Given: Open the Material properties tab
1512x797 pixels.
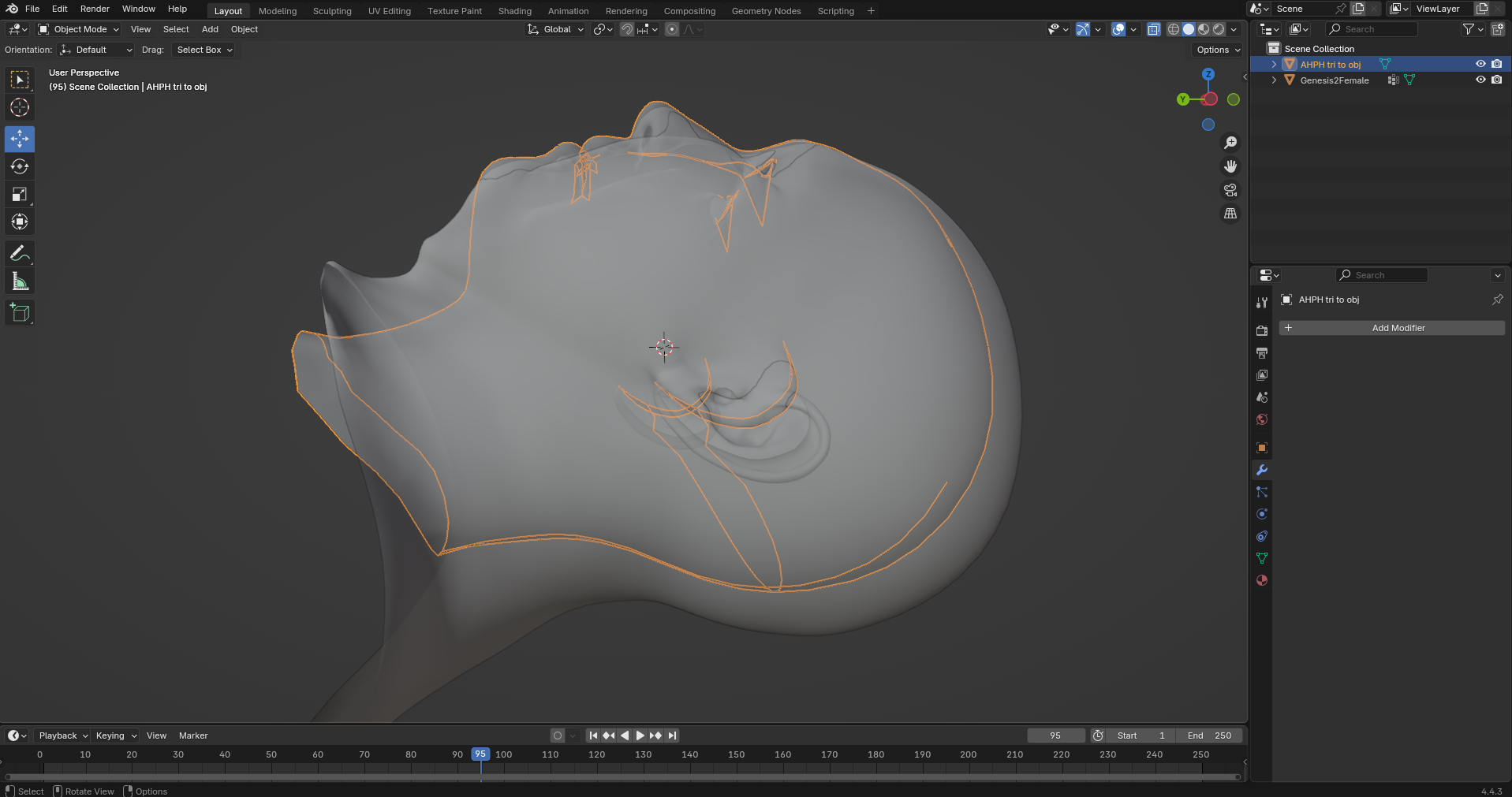Looking at the screenshot, I should point(1262,580).
